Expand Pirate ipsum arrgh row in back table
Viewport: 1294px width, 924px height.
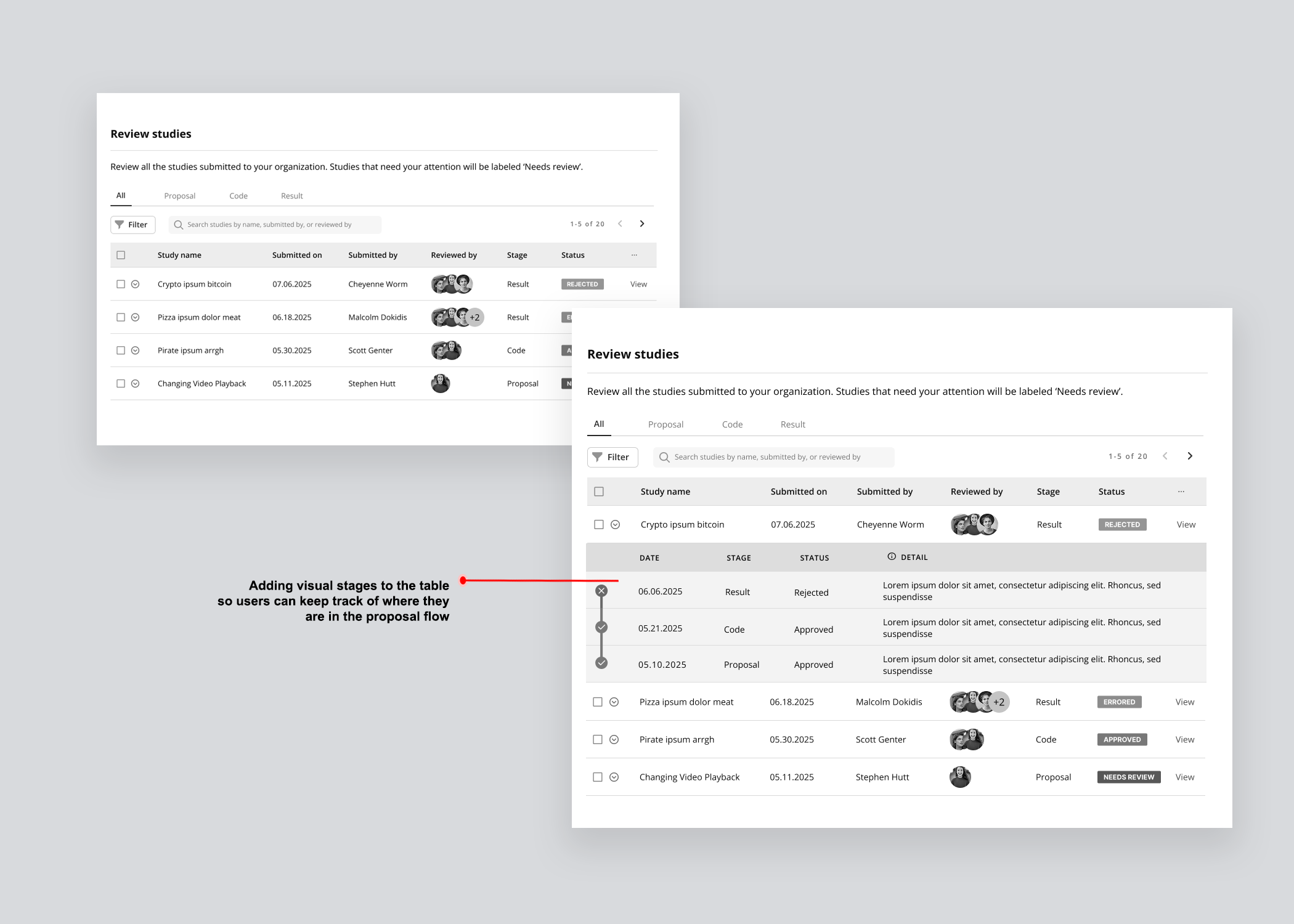pos(135,351)
